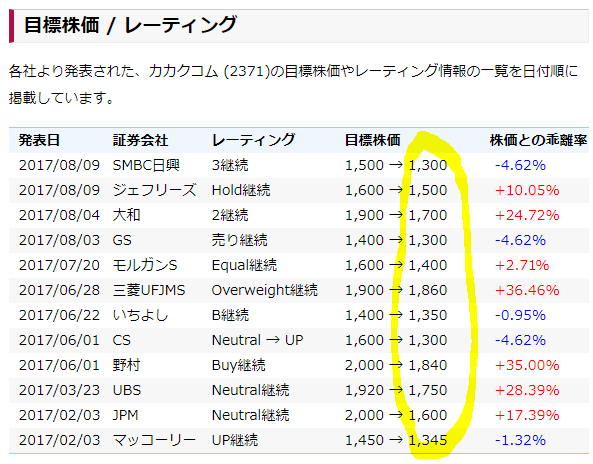Click the 売り継続 rating cell
Viewport: 593px width, 464px height.
pyautogui.click(x=239, y=240)
